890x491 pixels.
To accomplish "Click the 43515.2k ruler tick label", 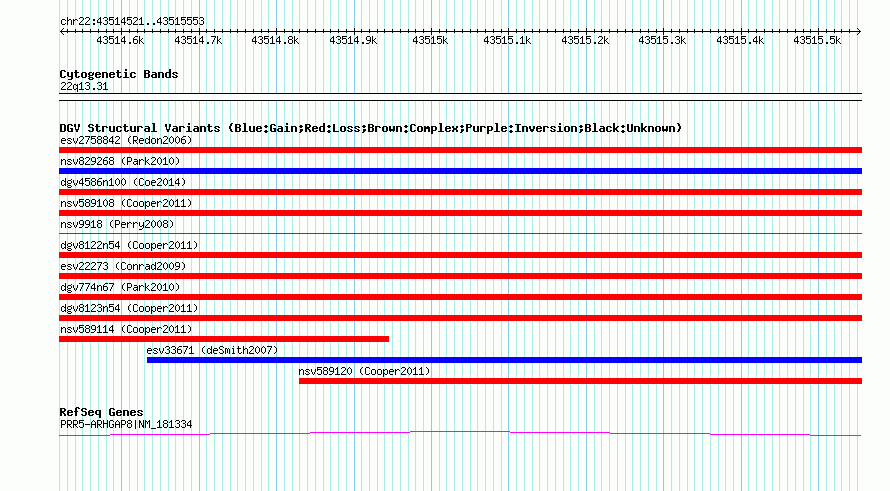I will 585,40.
